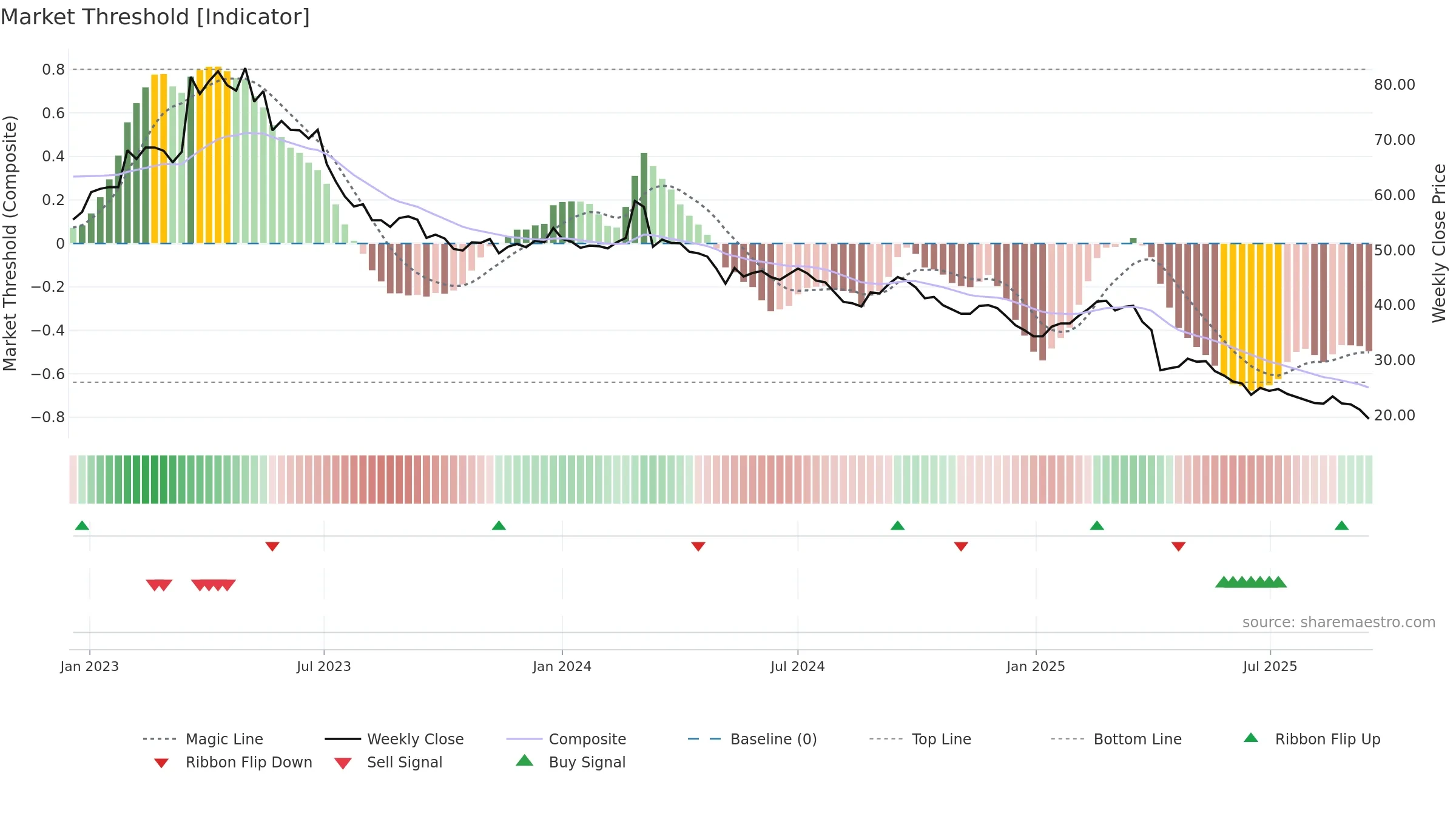Click the ribbon flip up marker before Jan 2024

coord(499,525)
